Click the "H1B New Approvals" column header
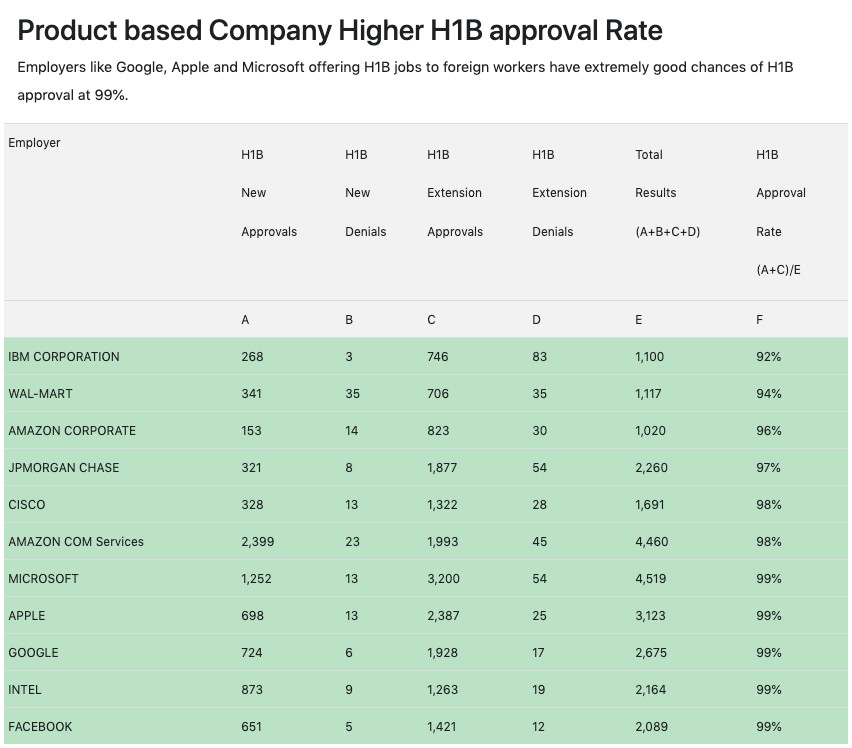This screenshot has width=852, height=748. [x=269, y=193]
